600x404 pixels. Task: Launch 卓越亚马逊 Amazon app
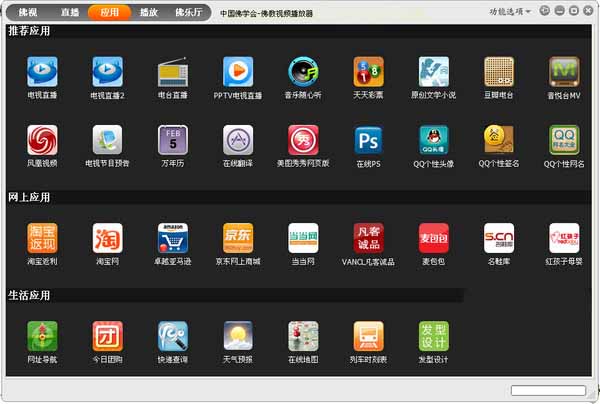[173, 238]
